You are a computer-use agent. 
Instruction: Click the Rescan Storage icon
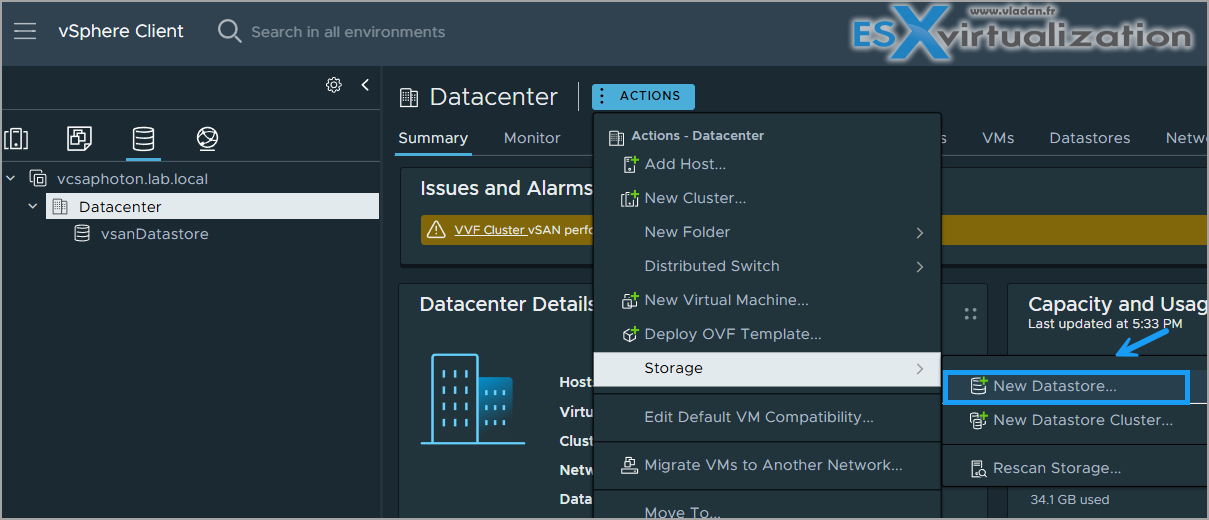click(x=979, y=468)
